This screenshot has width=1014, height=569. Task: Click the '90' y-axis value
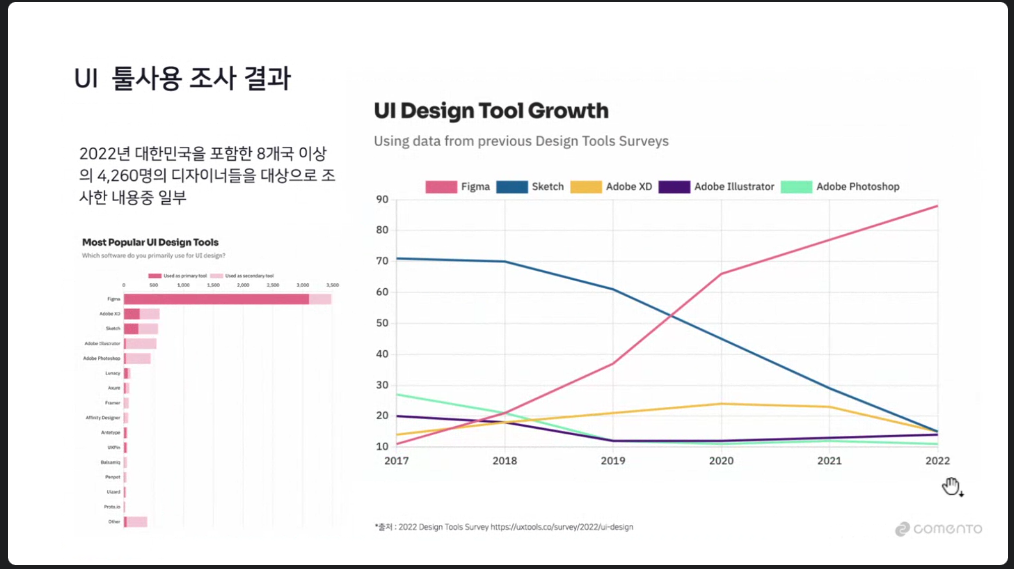pos(382,200)
